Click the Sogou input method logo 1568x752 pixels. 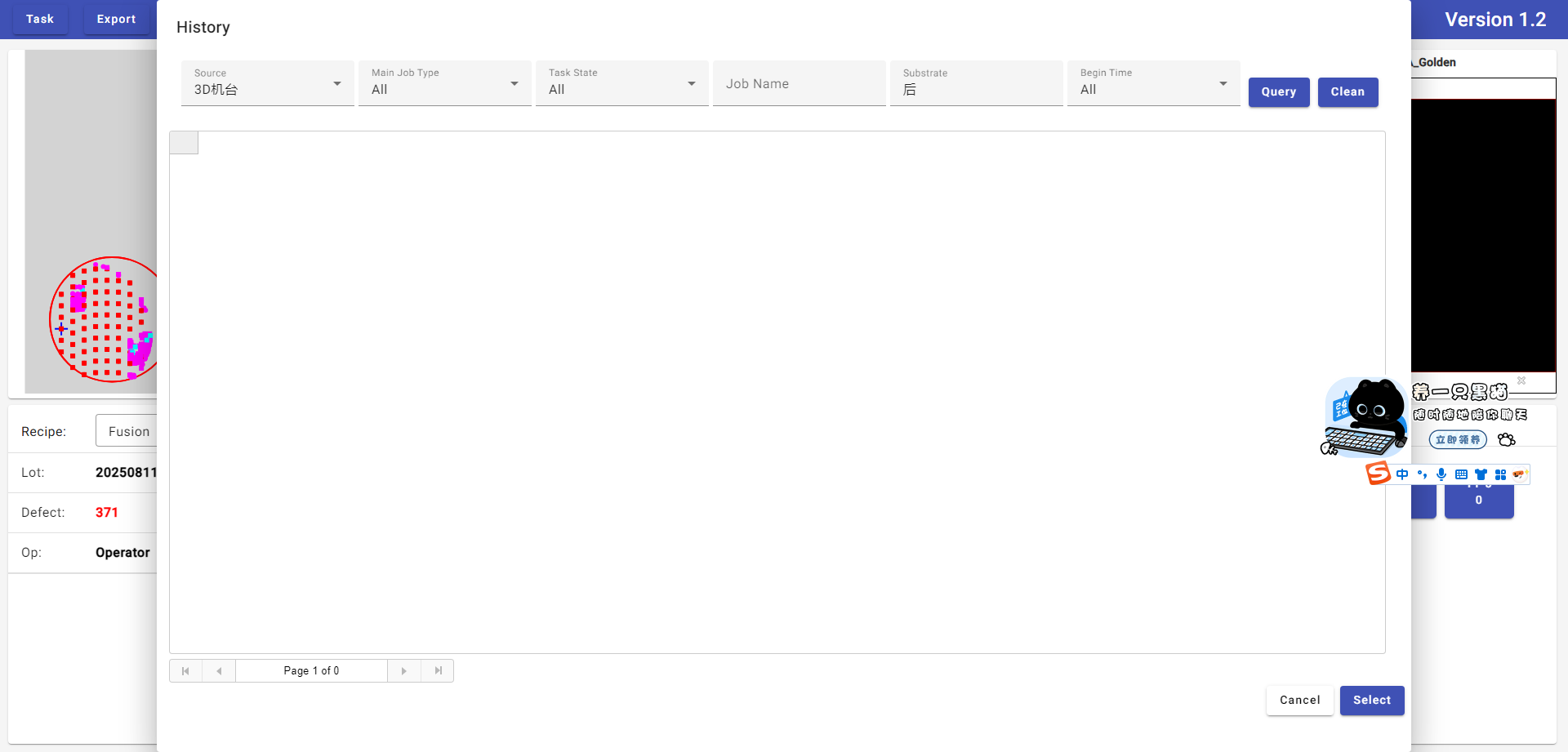pos(1379,474)
